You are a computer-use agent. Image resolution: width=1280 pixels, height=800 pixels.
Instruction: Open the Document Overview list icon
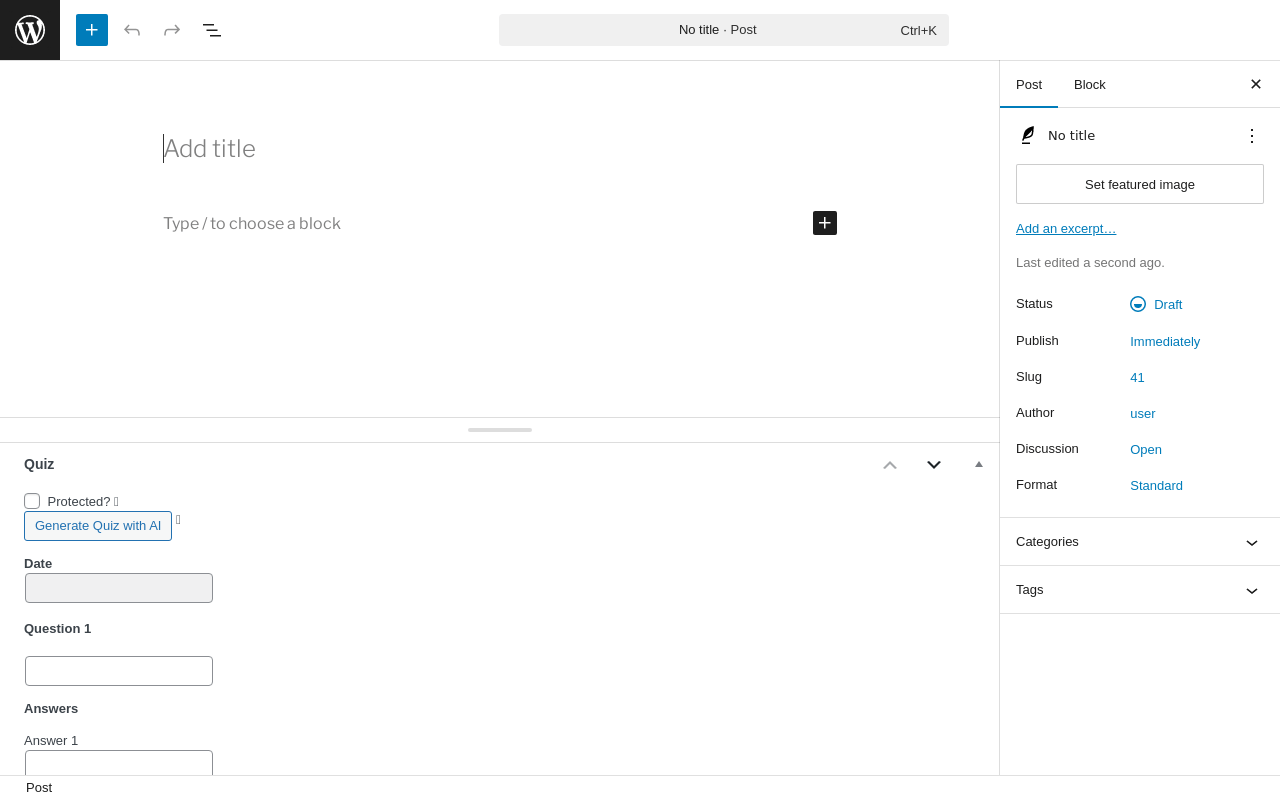click(212, 30)
